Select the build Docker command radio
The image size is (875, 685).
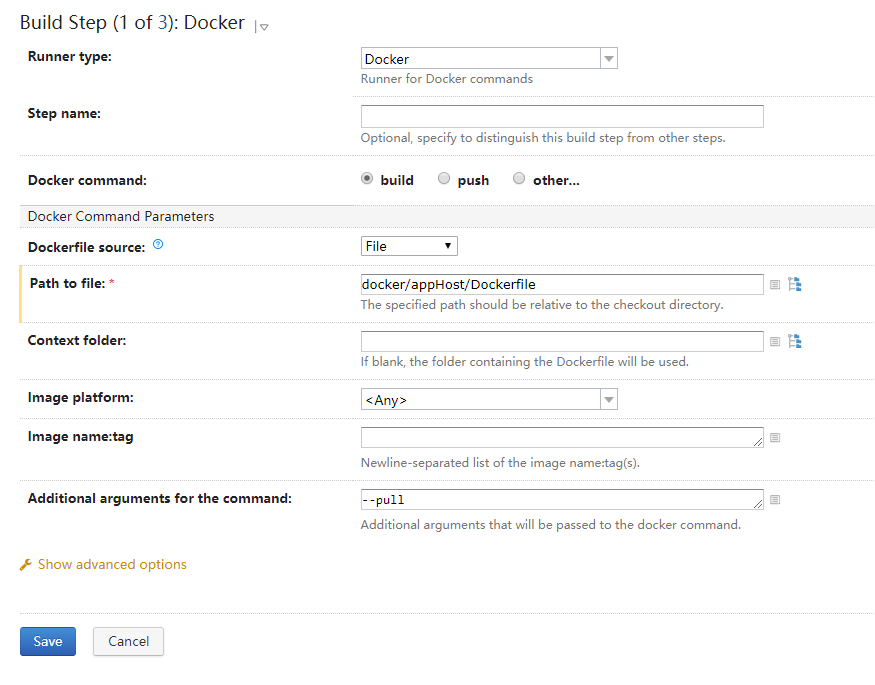(x=367, y=179)
